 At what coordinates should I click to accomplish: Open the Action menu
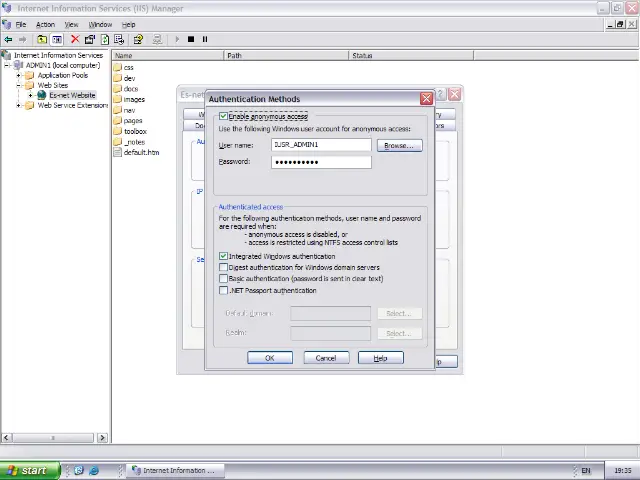[46, 24]
